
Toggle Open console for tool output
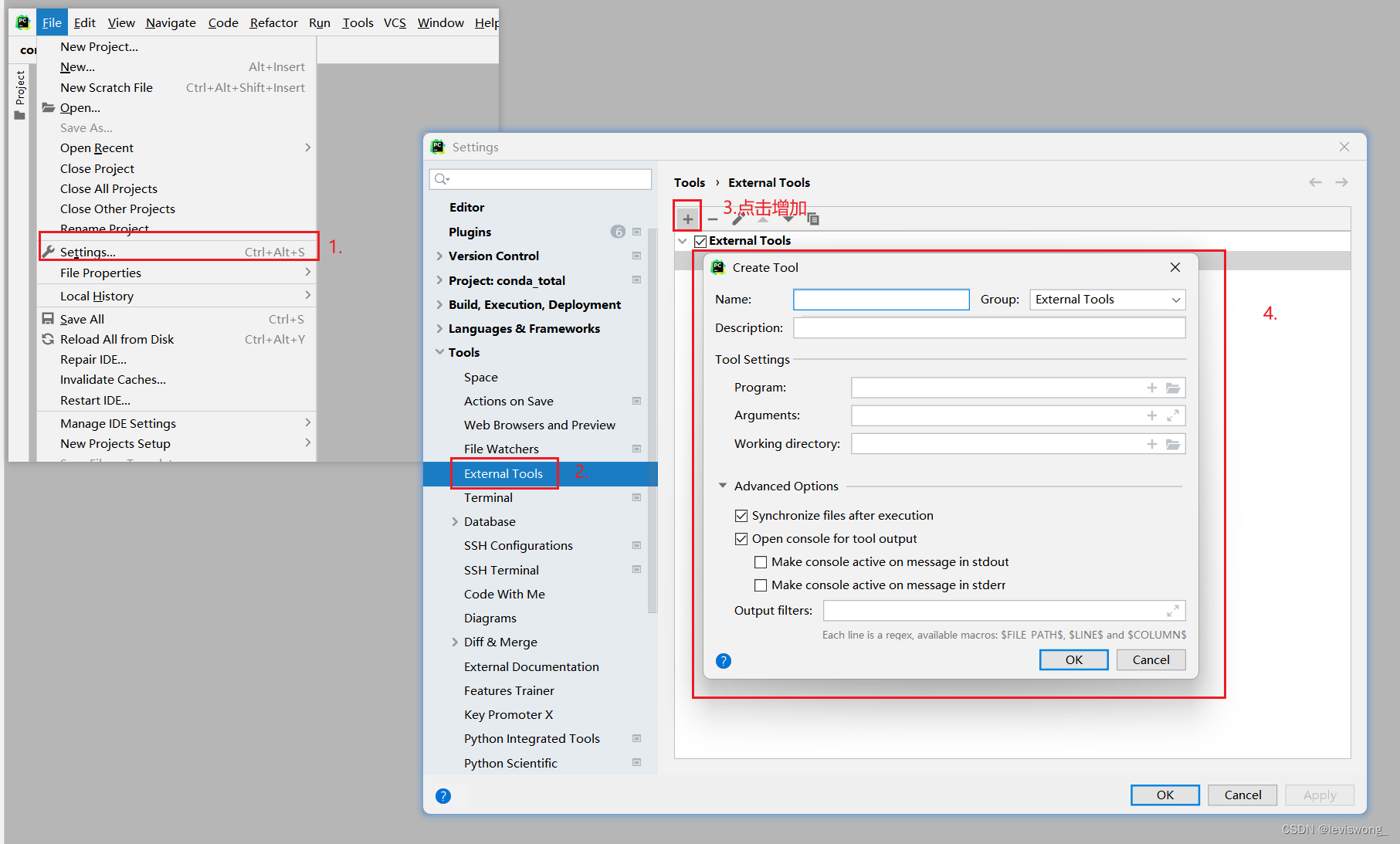[741, 539]
